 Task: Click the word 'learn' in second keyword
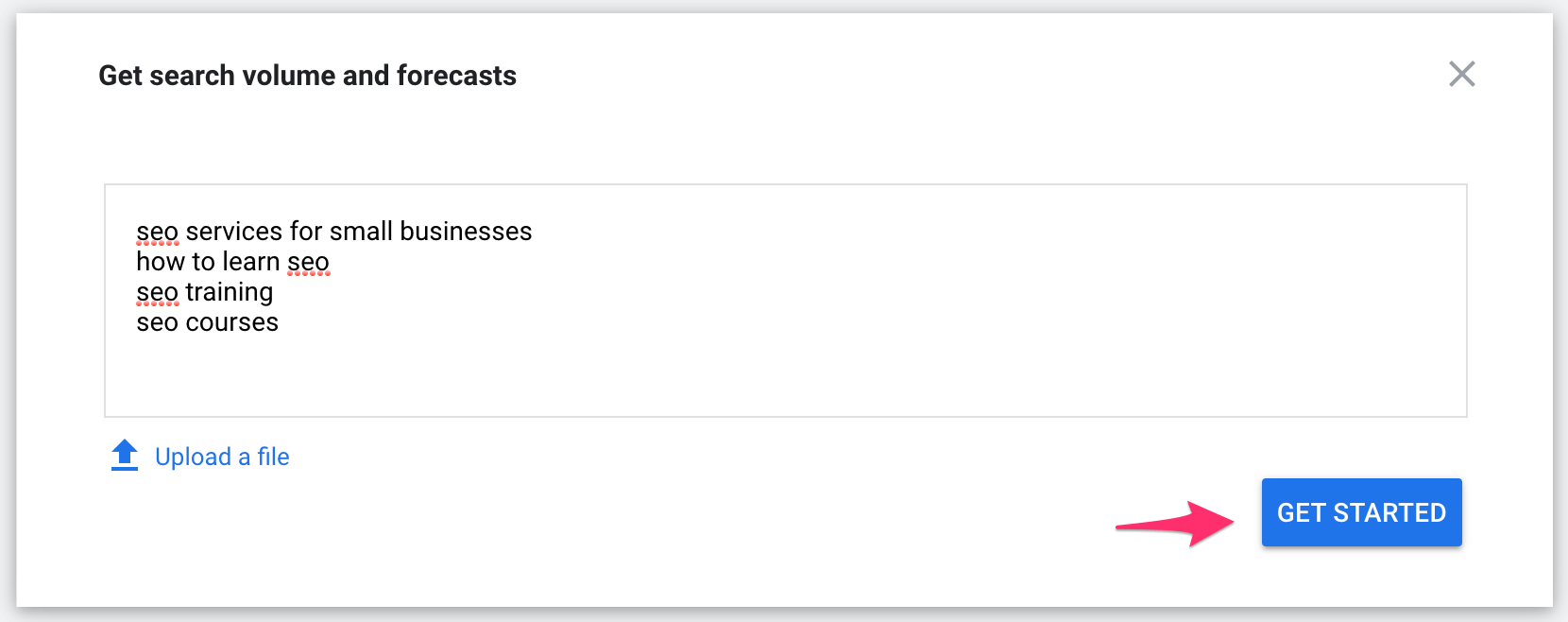251,262
